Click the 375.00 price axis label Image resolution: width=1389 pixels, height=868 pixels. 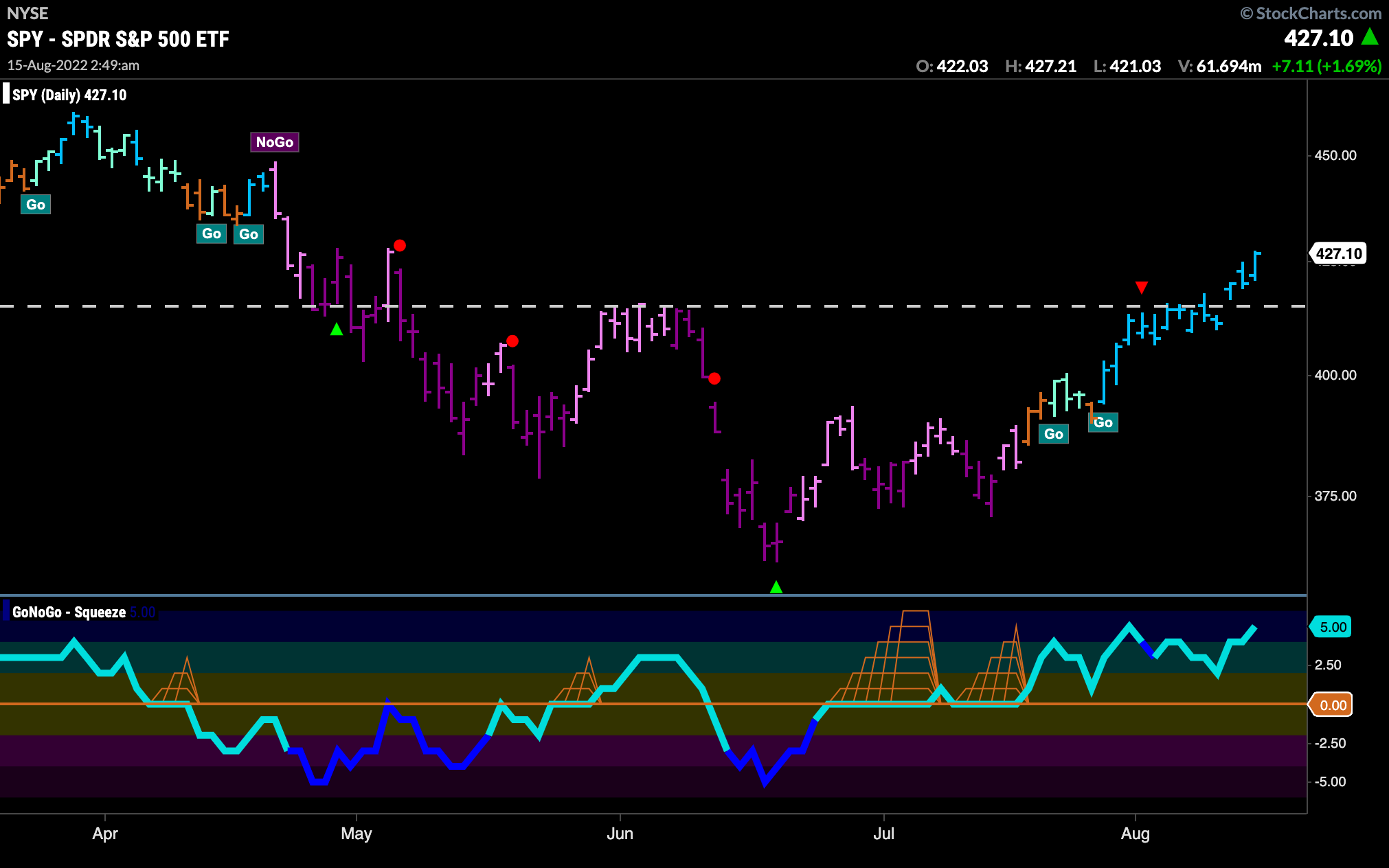pos(1335,496)
